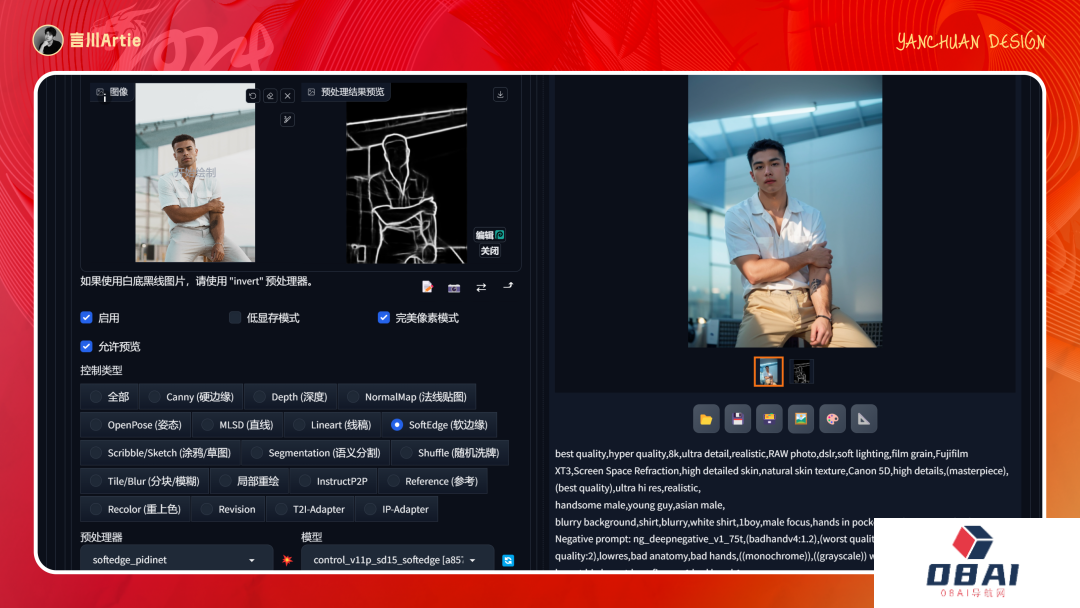1080x608 pixels.
Task: Click the 编辑 button on the preview
Action: [x=490, y=235]
